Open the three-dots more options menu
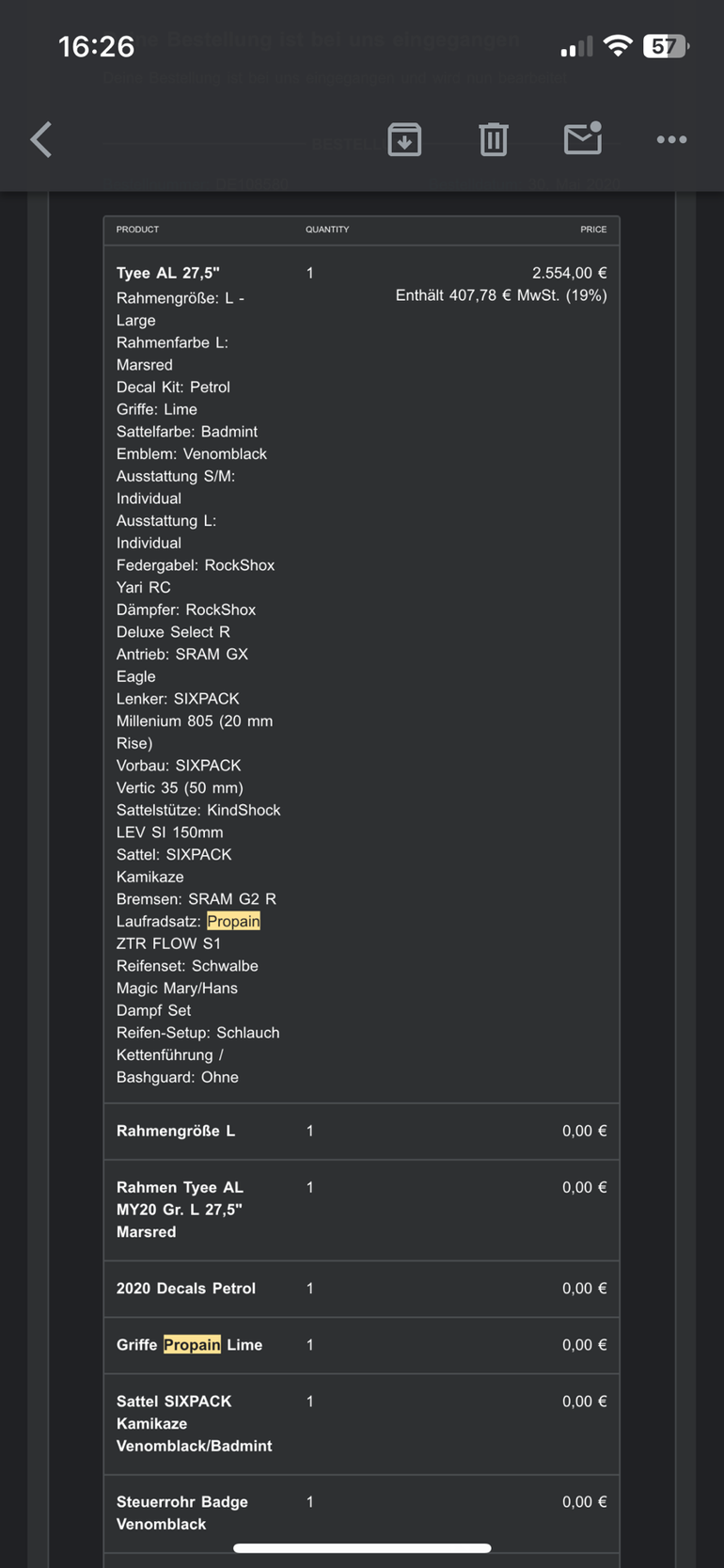This screenshot has width=724, height=1568. tap(671, 139)
